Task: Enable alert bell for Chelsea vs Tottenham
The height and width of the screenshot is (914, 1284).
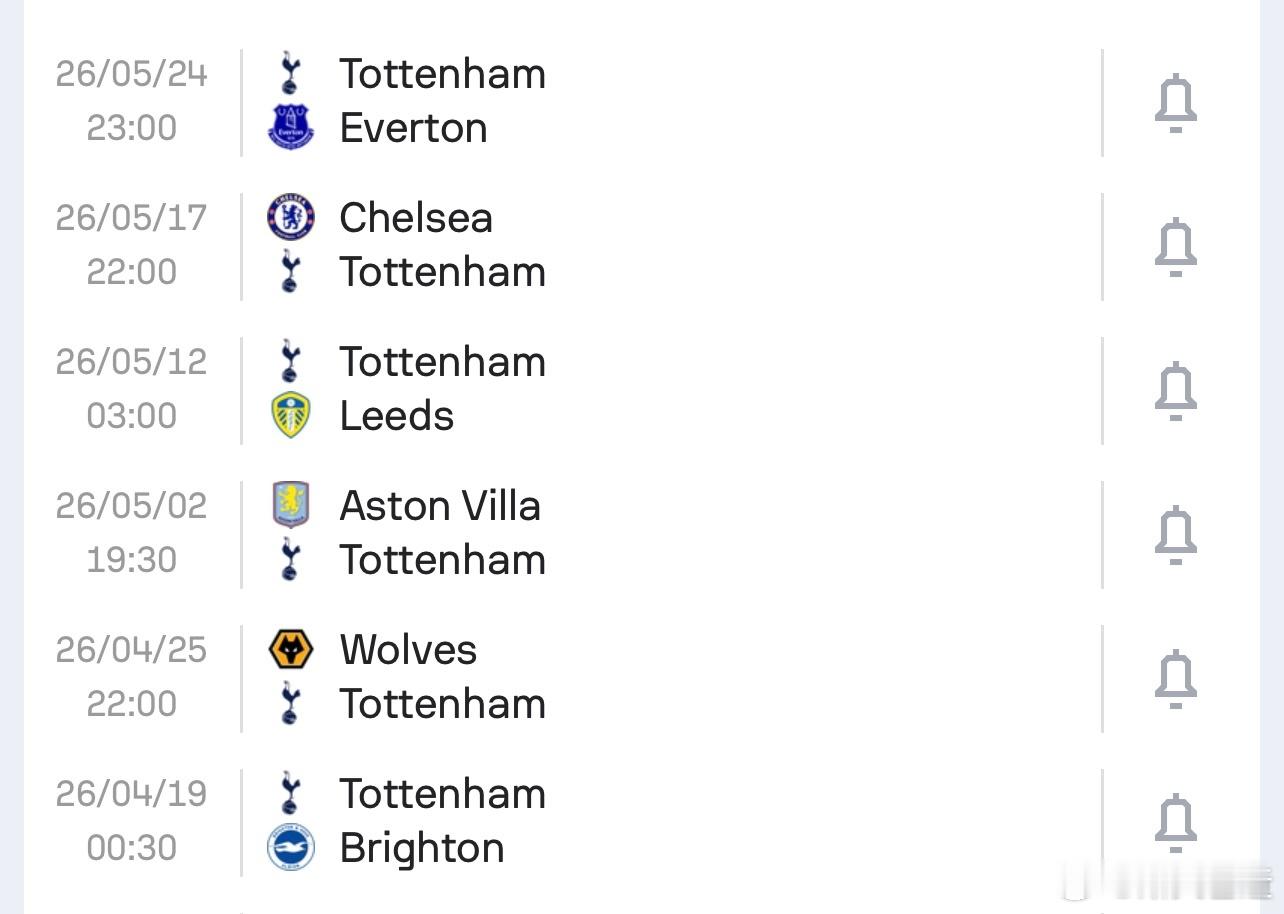Action: click(1175, 247)
